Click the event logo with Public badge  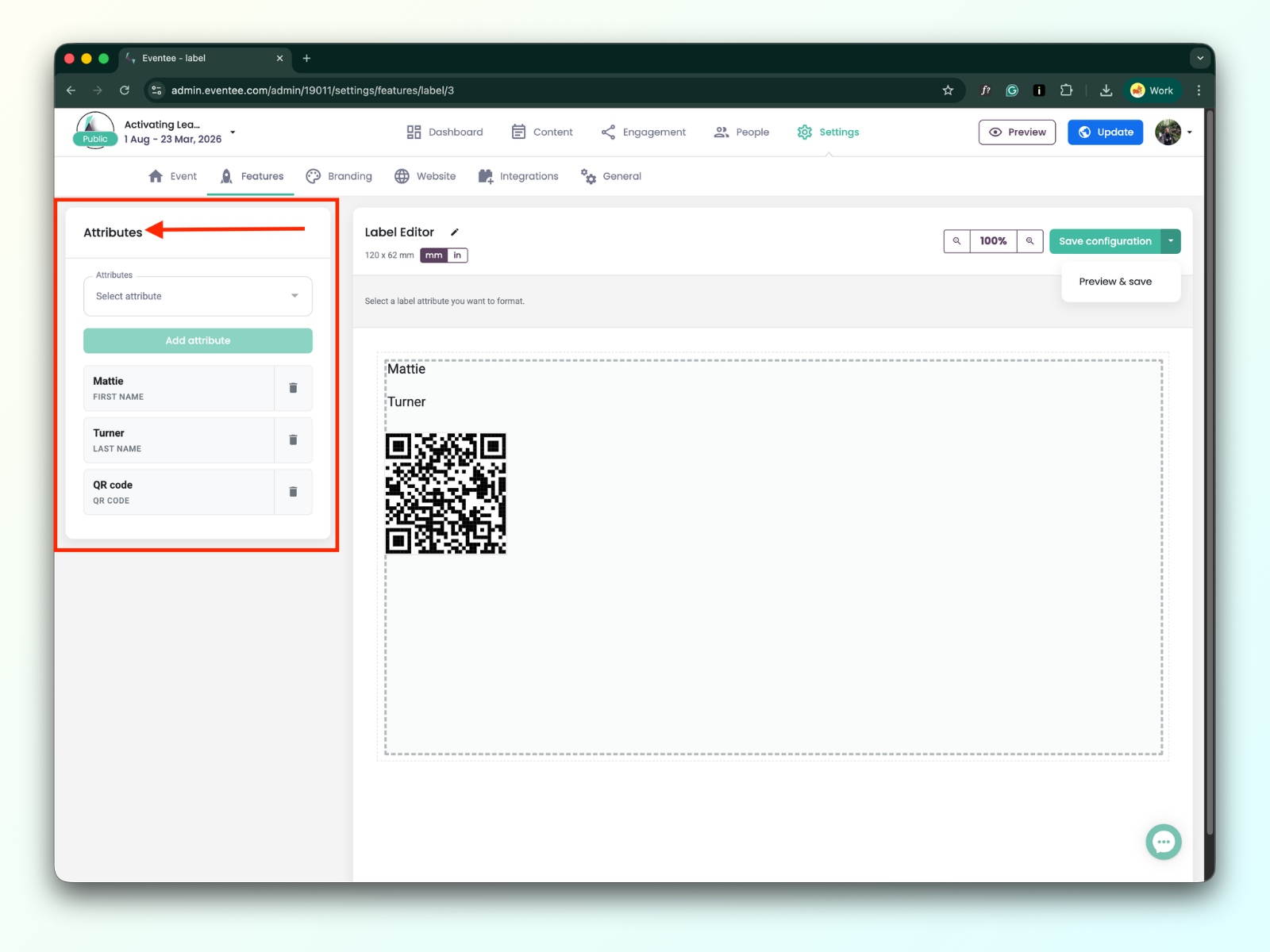point(95,131)
